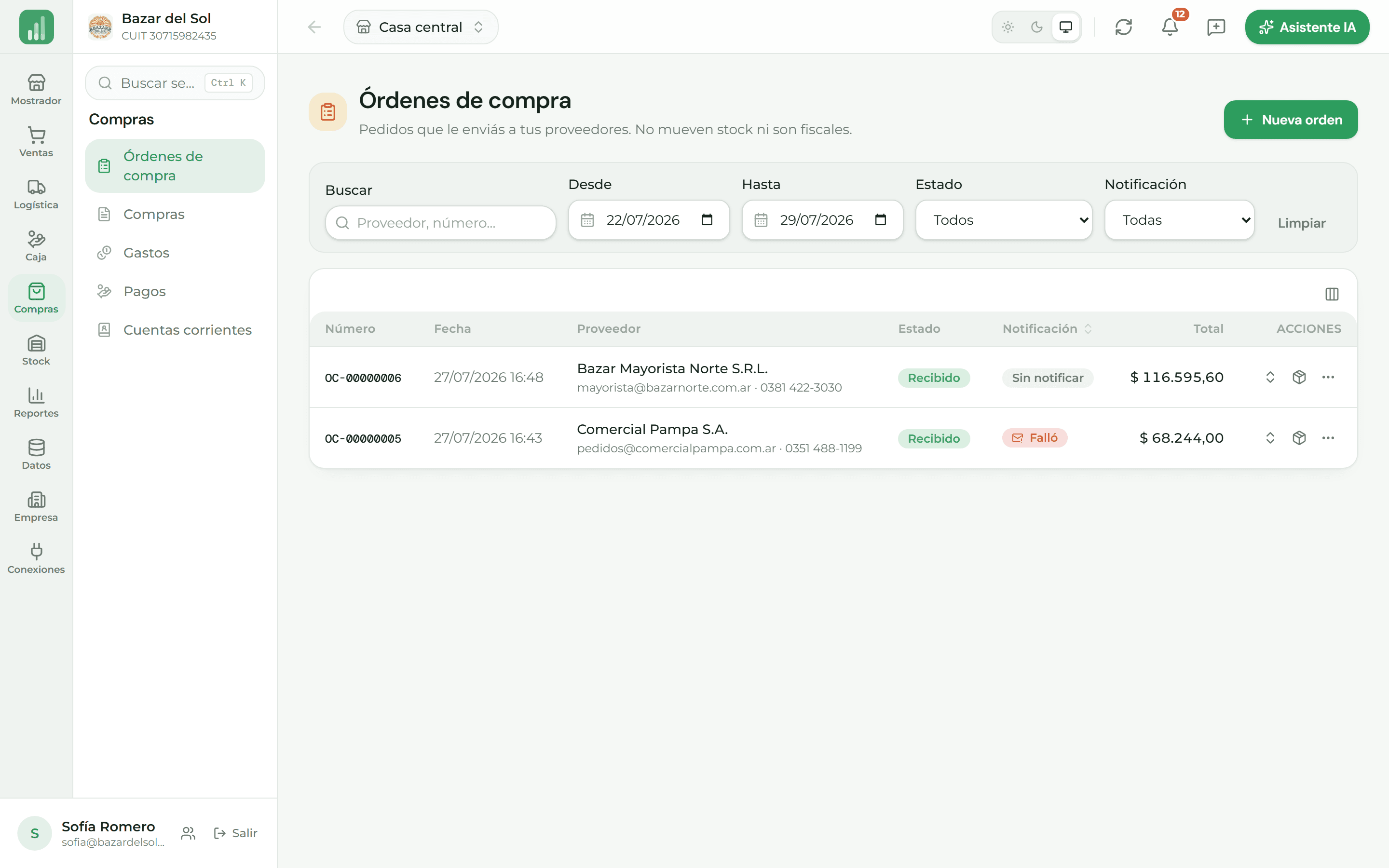Screen dimensions: 1389x868
Task: Open the feedback message icon
Action: click(1216, 27)
